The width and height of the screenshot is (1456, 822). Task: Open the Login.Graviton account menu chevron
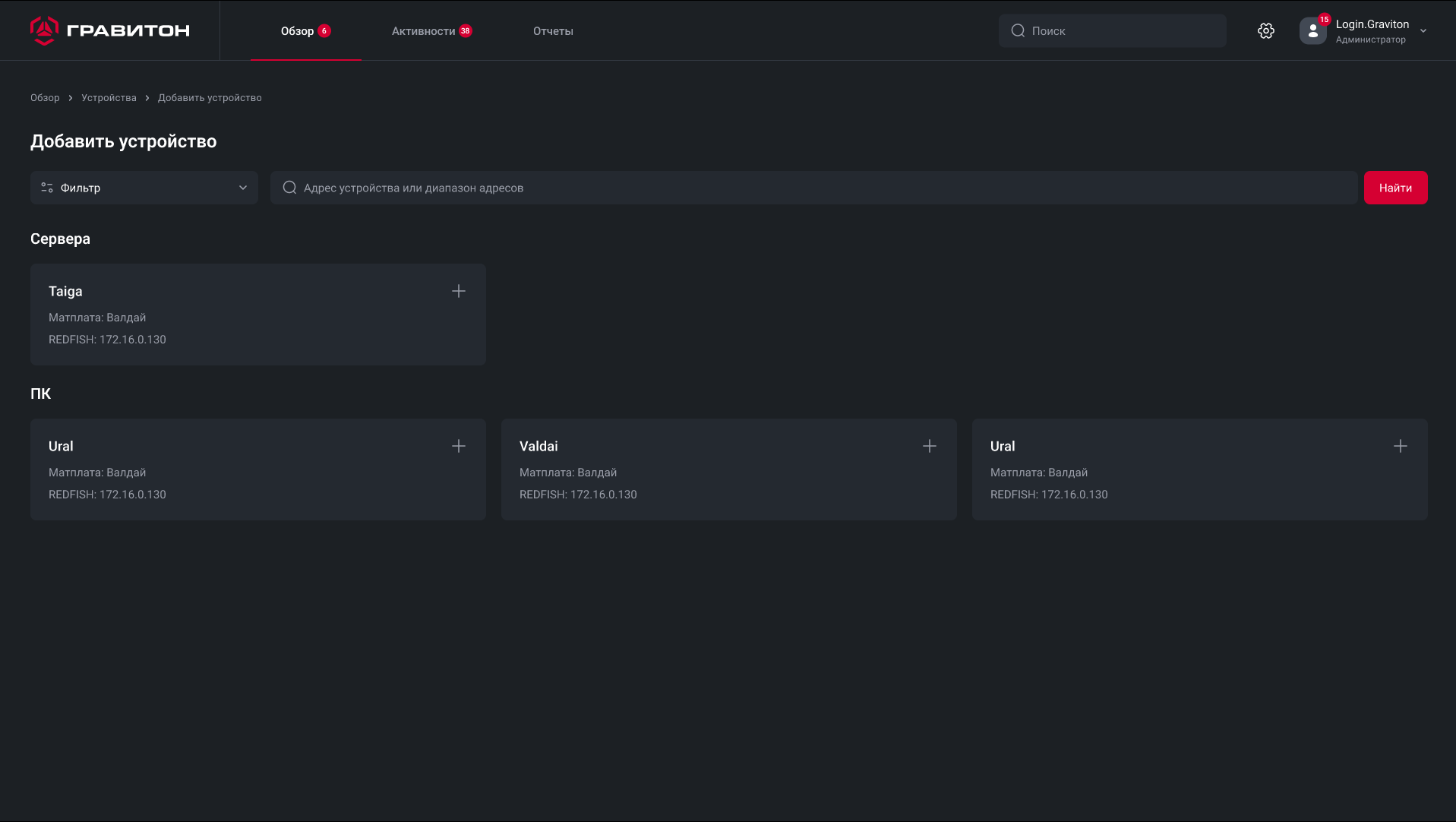point(1423,31)
